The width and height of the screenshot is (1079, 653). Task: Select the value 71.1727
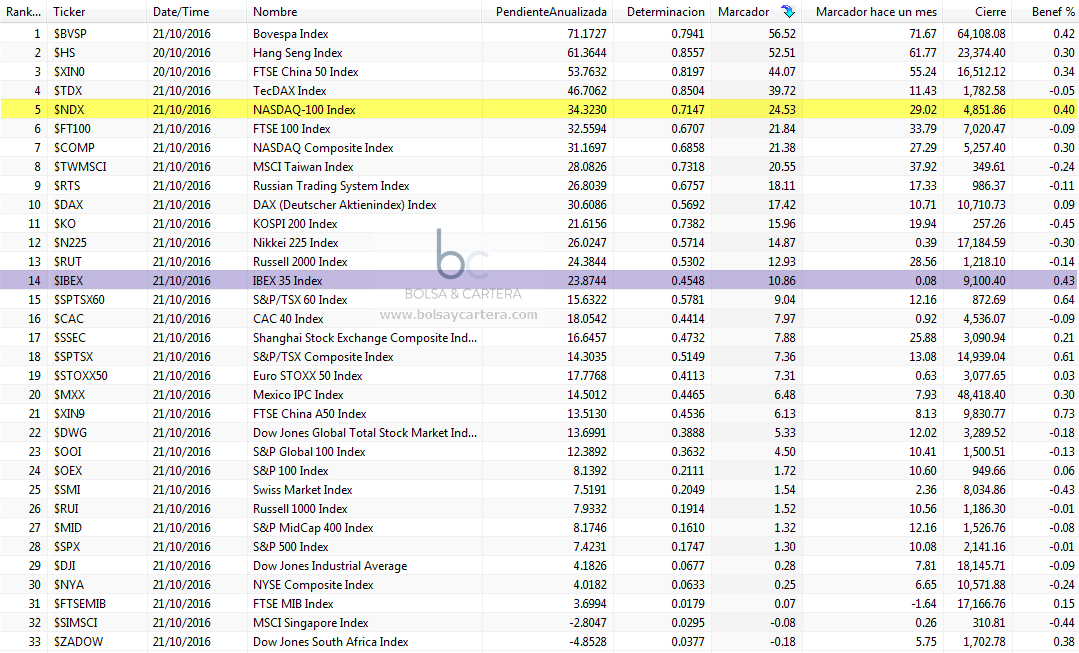(587, 34)
